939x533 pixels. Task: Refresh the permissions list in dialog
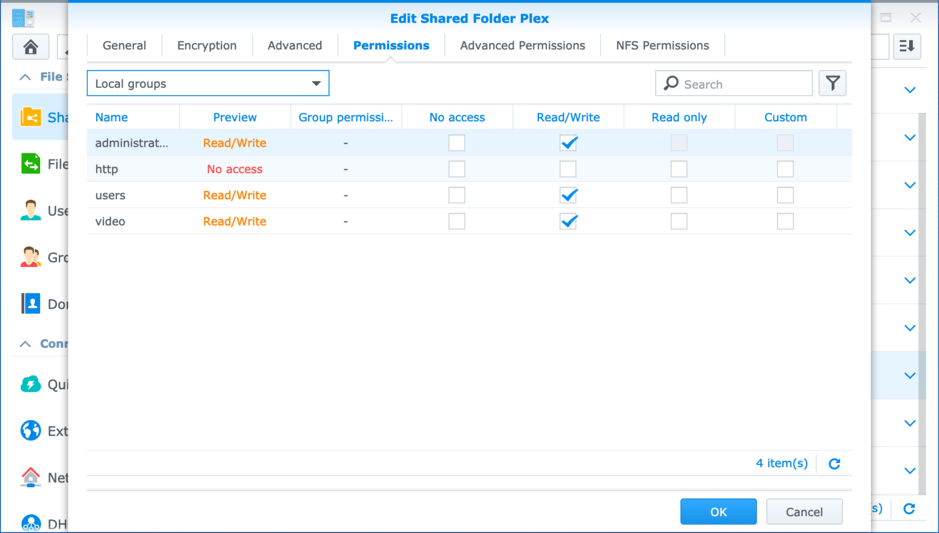(834, 464)
